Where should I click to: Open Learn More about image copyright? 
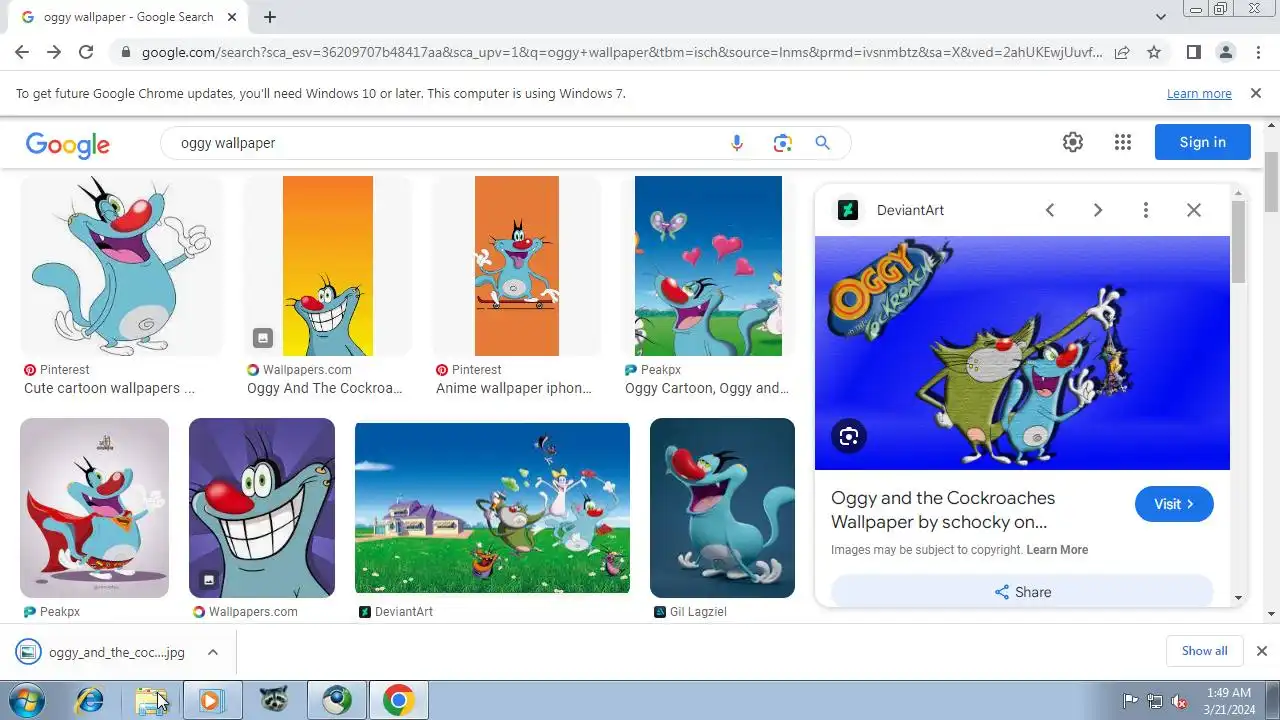pyautogui.click(x=1057, y=550)
